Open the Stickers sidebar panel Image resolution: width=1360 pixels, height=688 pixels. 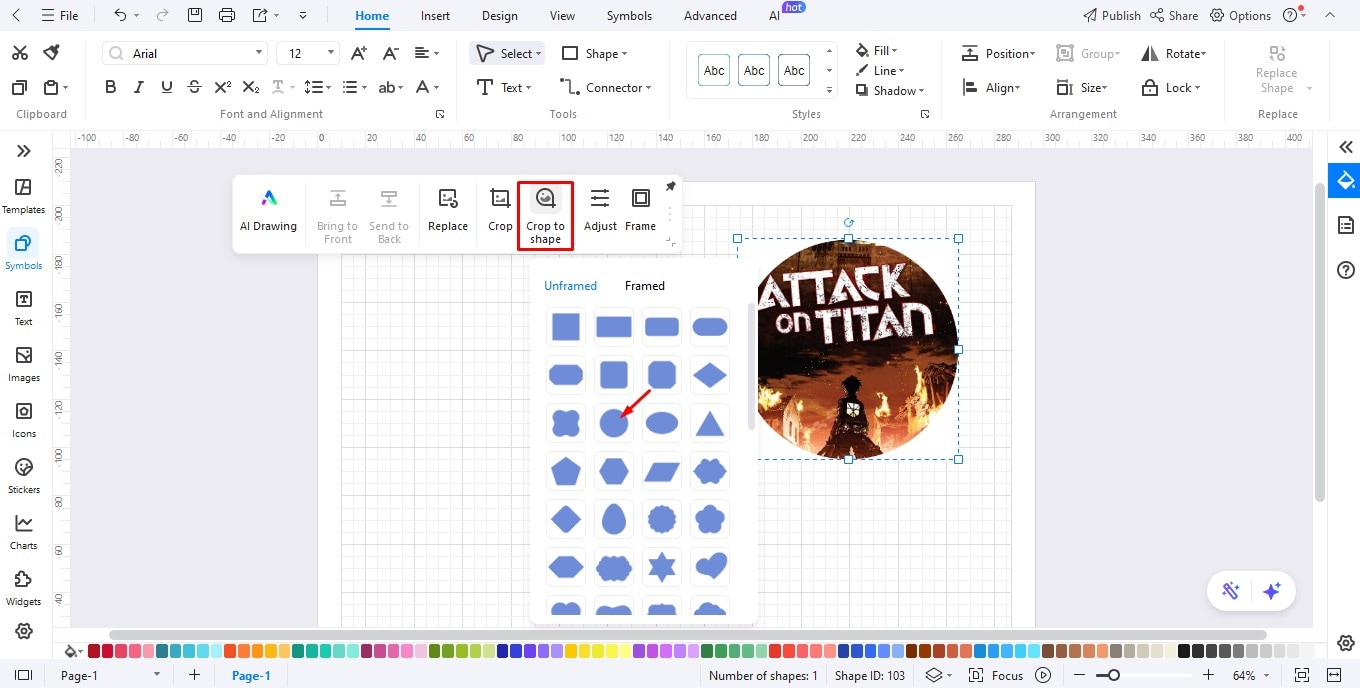pos(24,476)
